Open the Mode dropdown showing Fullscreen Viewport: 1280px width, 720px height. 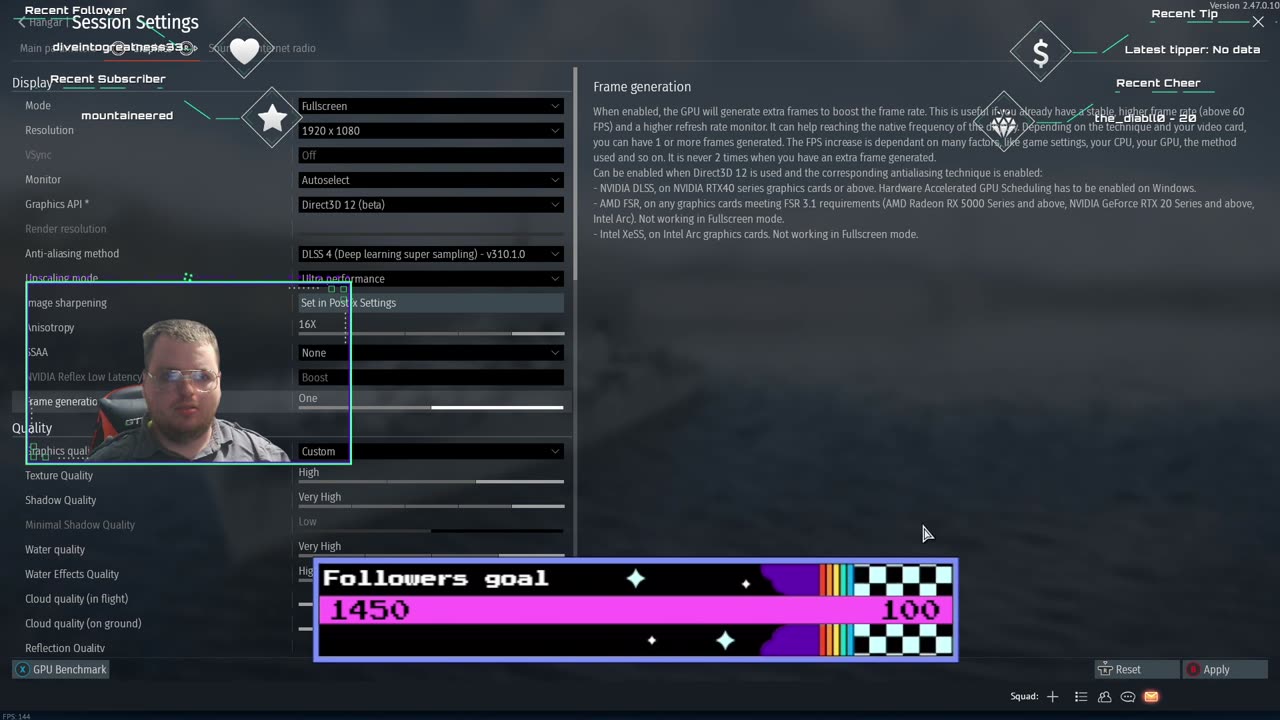point(431,106)
